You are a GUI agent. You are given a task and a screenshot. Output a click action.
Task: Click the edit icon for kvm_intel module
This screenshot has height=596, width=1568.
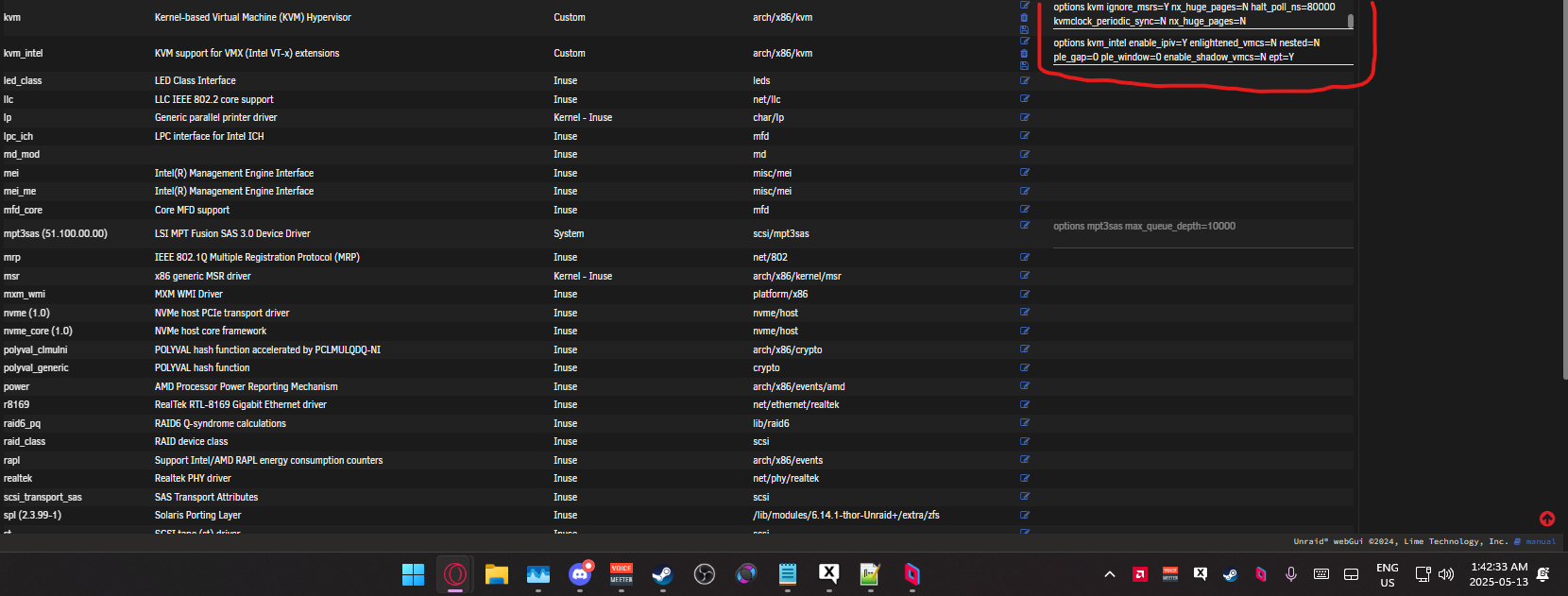[1025, 42]
